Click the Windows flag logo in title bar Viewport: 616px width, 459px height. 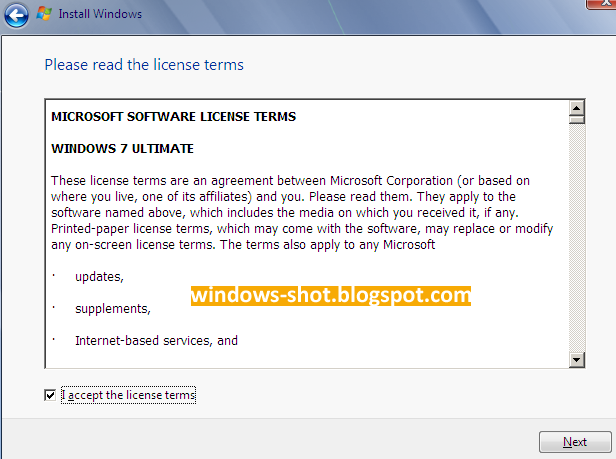(x=44, y=13)
